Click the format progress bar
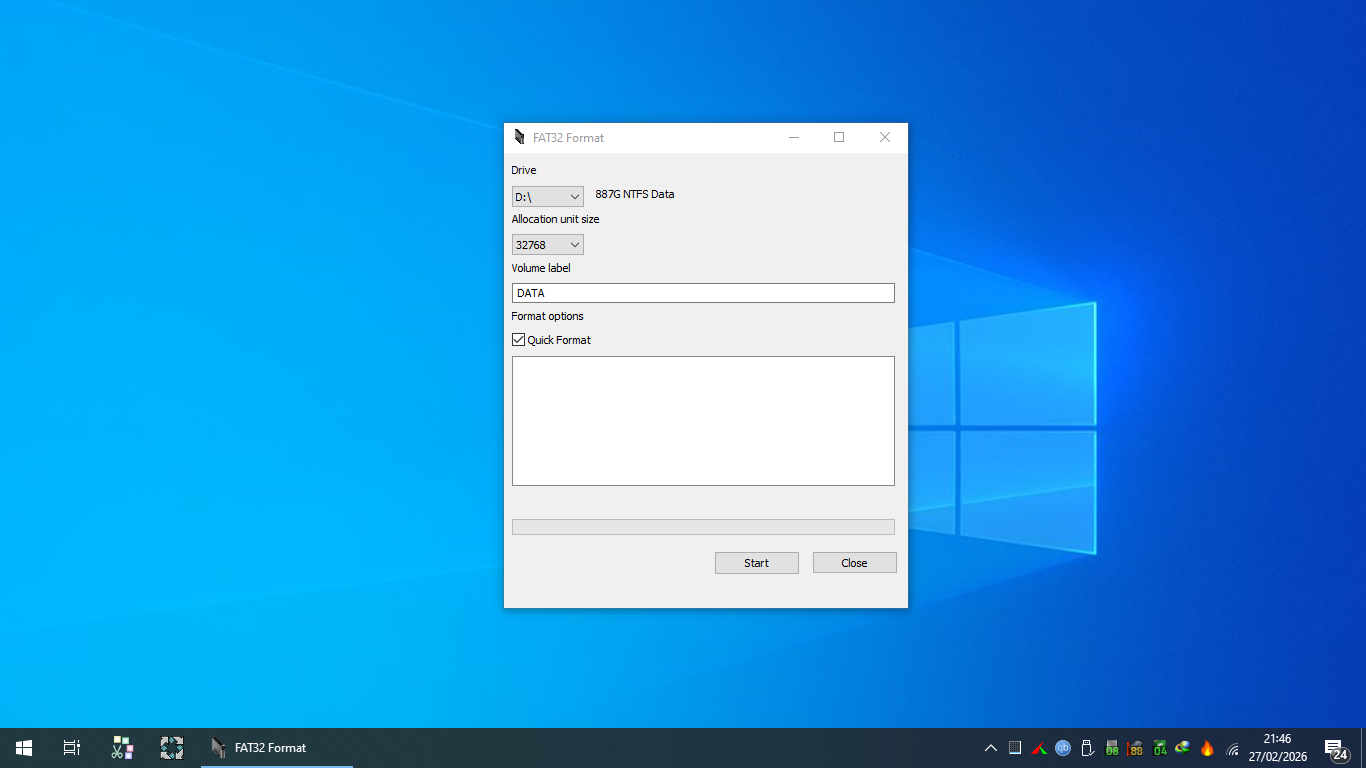The height and width of the screenshot is (768, 1366). tap(703, 527)
